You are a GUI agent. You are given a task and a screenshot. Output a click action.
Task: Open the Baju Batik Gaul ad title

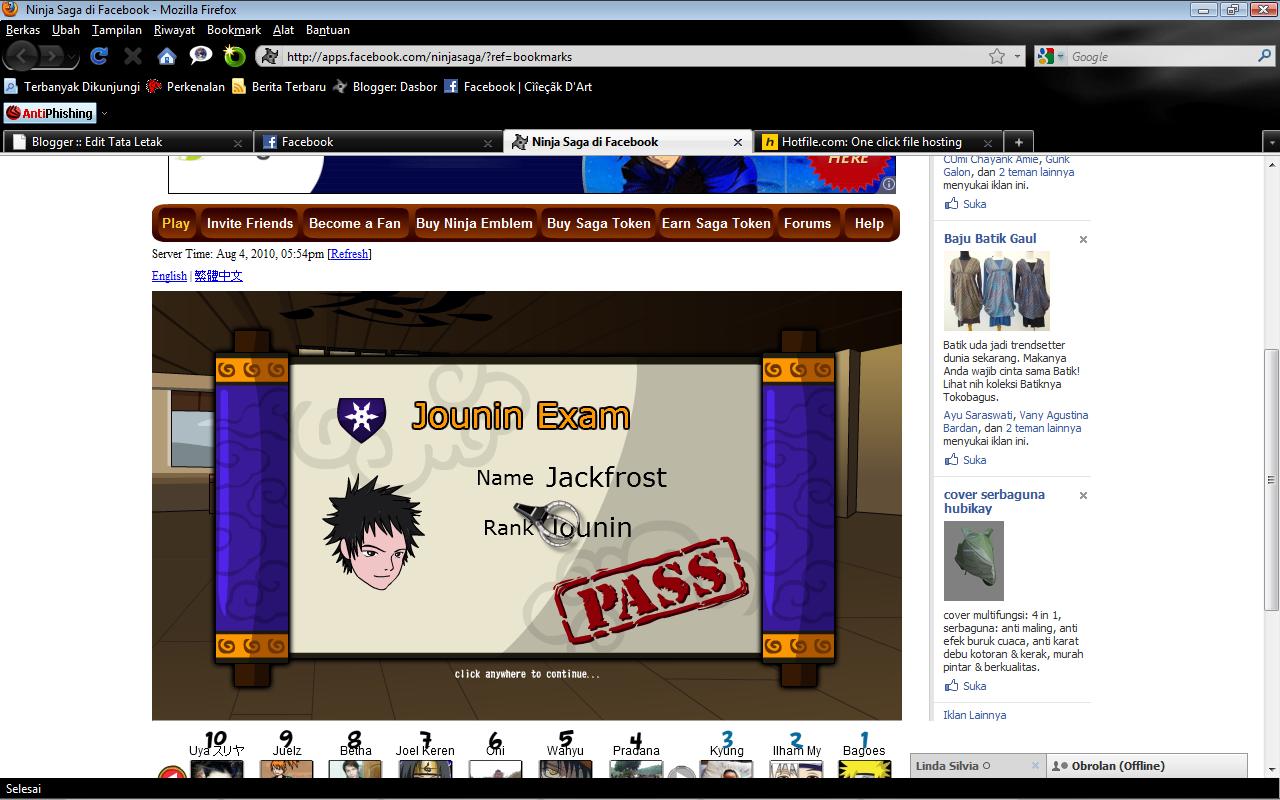(x=990, y=239)
